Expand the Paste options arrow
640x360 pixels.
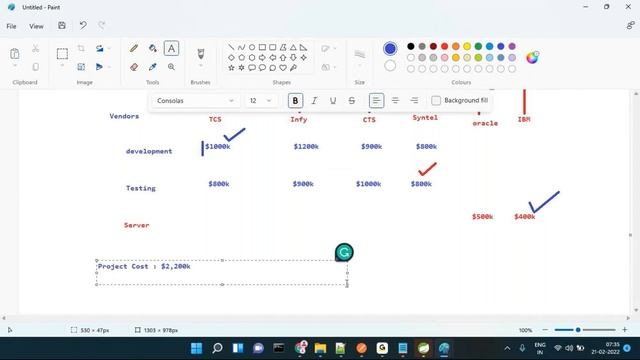(x=15, y=66)
